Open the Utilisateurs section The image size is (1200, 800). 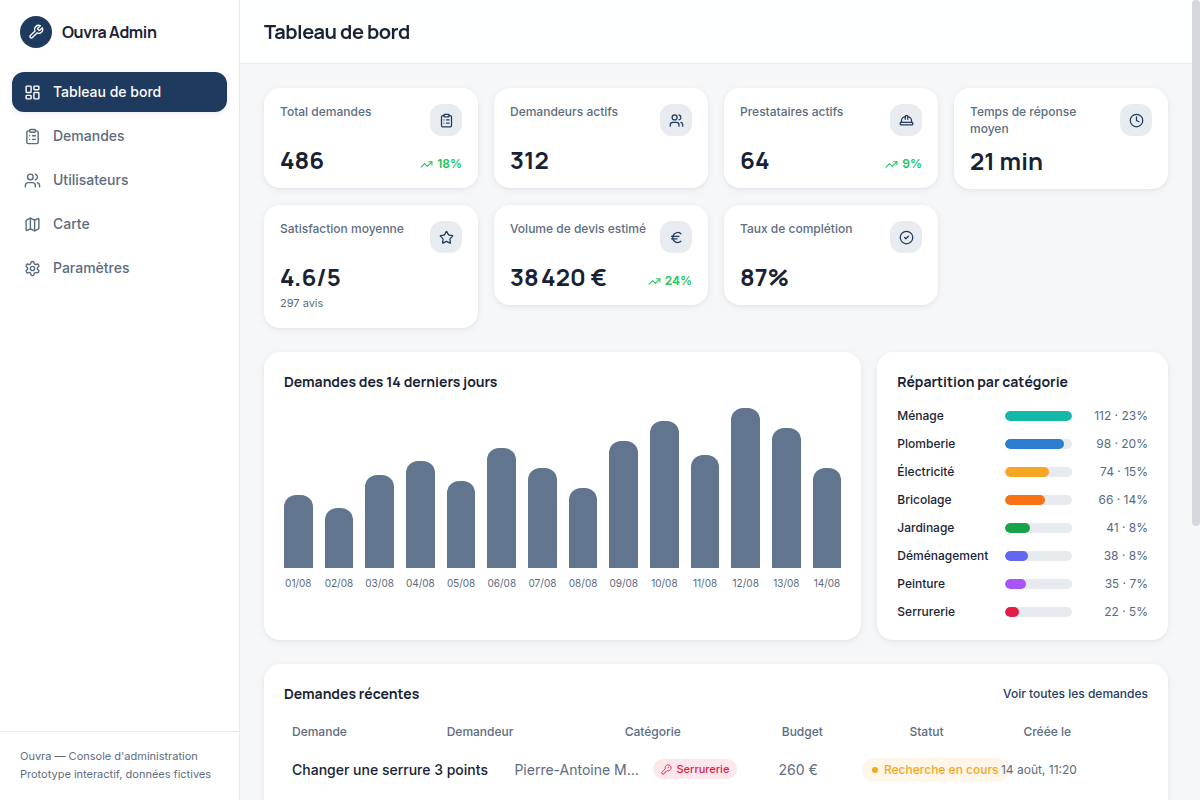[119, 180]
